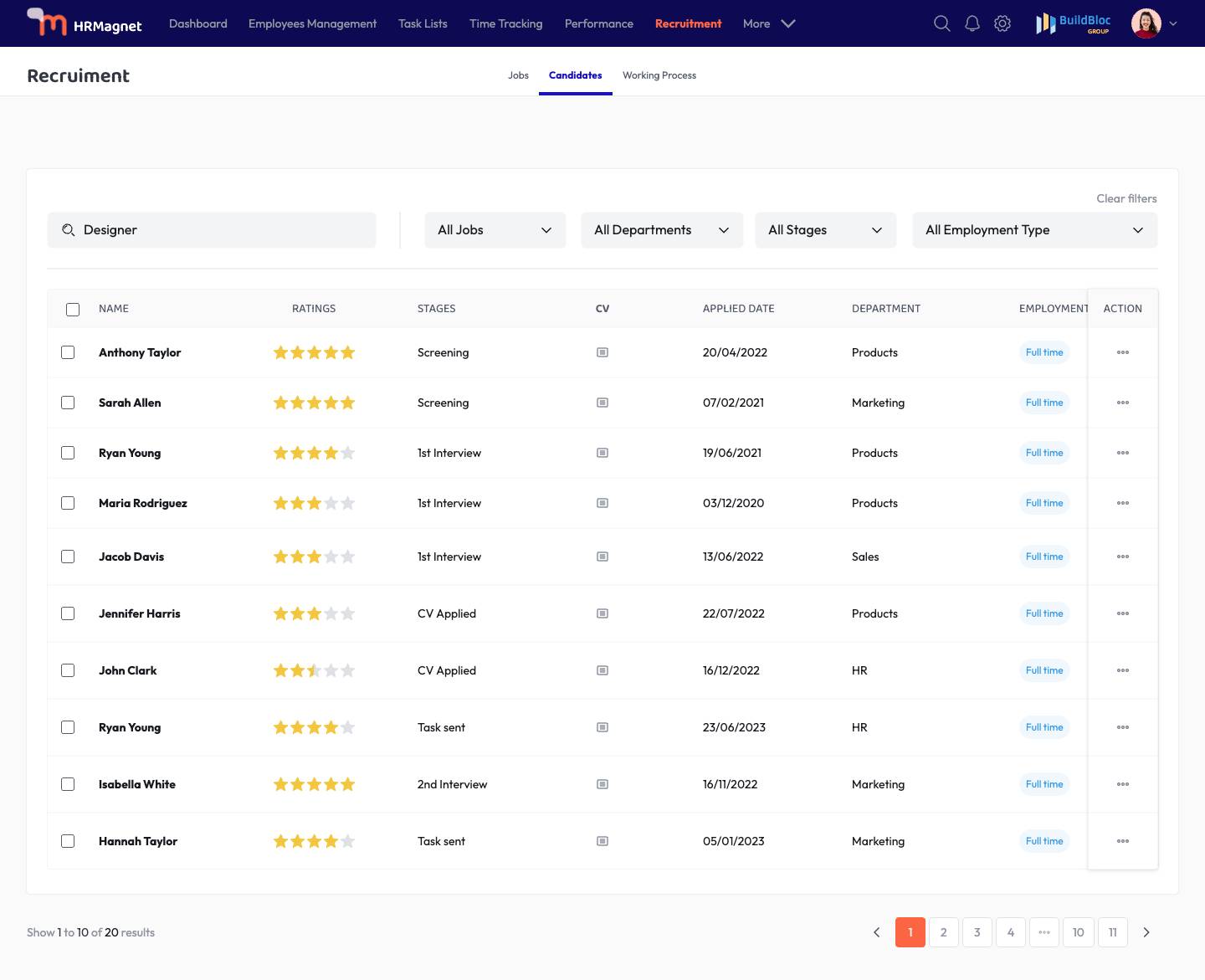Toggle the select-all checkbox in header
Screen dimensions: 1205x980
[73, 310]
